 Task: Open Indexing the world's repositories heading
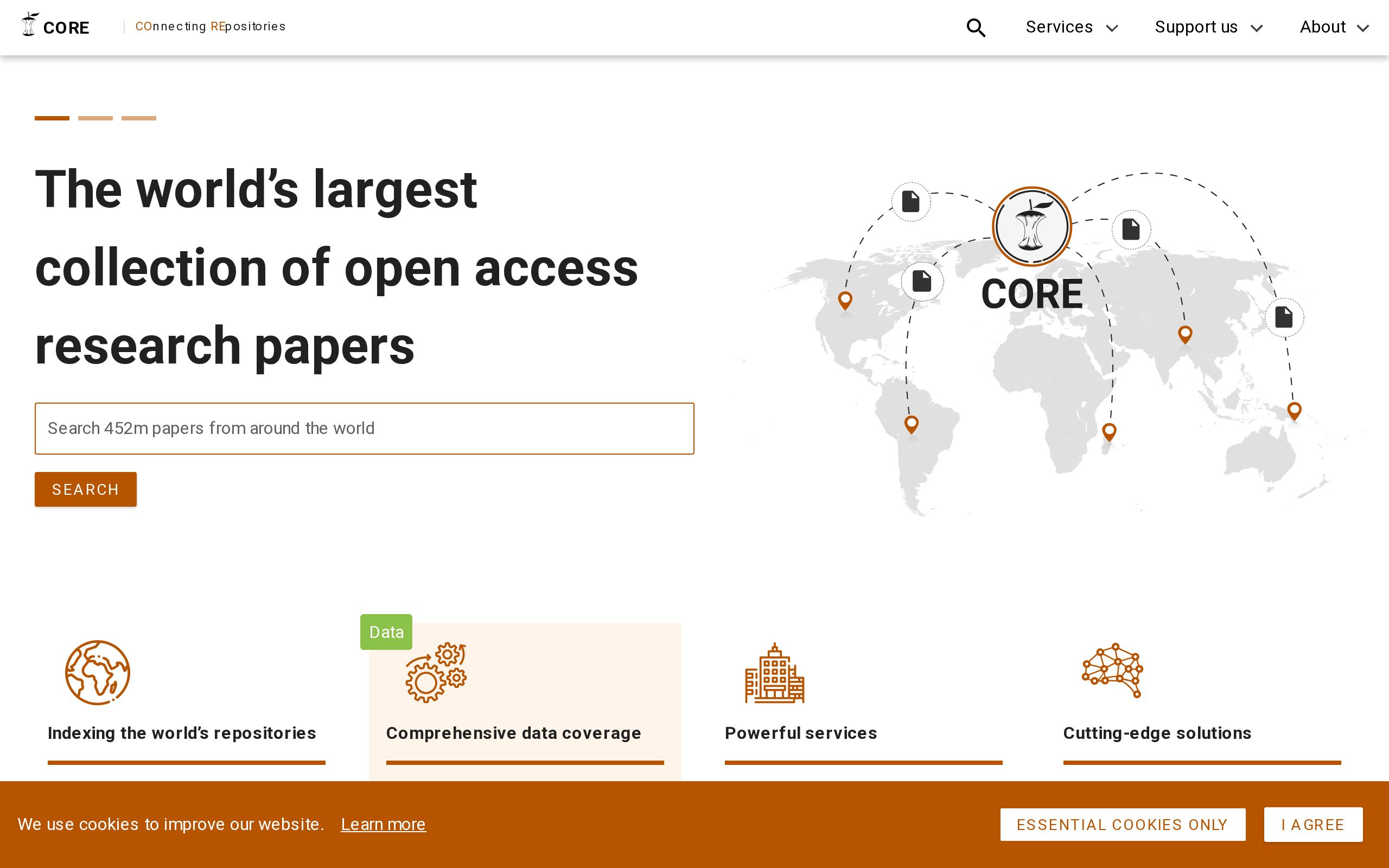coord(182,733)
